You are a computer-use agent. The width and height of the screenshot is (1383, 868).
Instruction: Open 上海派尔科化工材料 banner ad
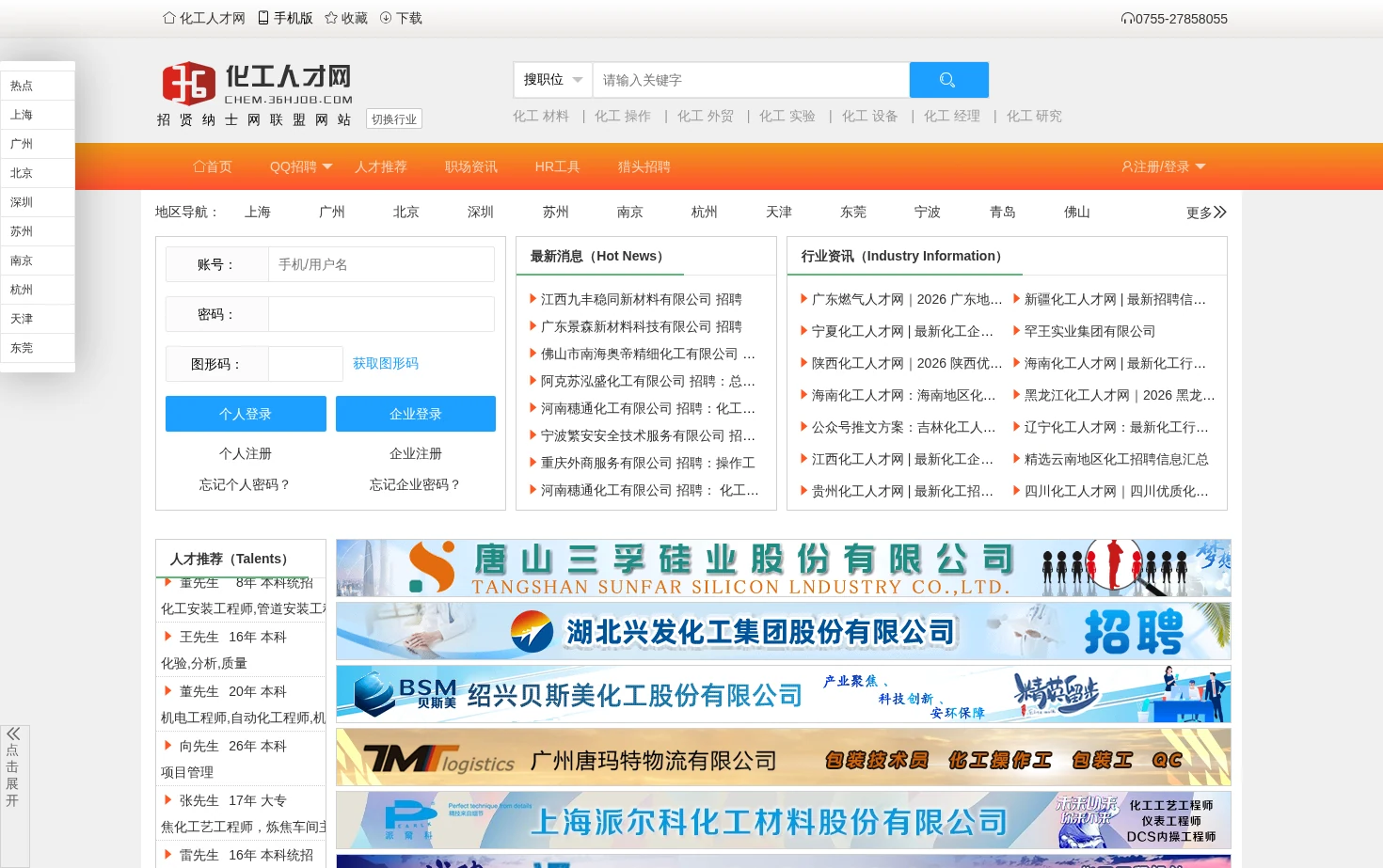click(784, 820)
